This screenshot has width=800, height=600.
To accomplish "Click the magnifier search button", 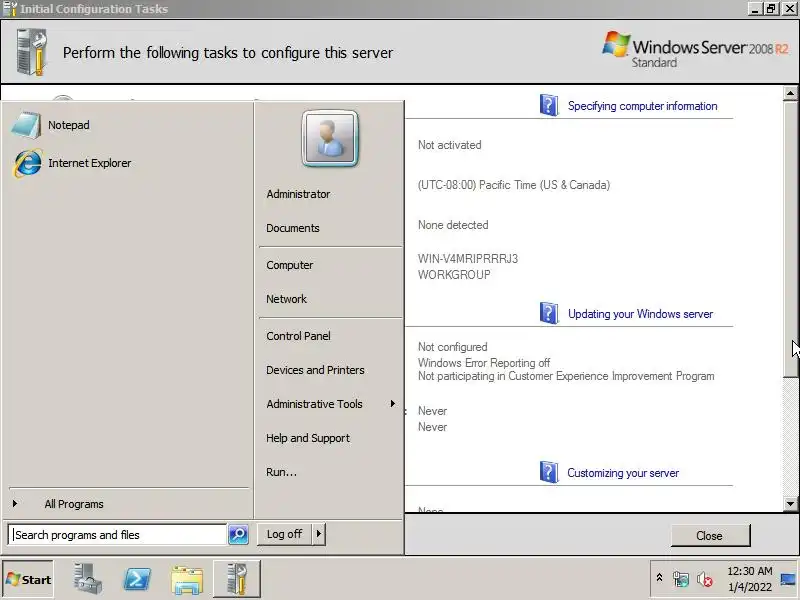I will (x=238, y=535).
